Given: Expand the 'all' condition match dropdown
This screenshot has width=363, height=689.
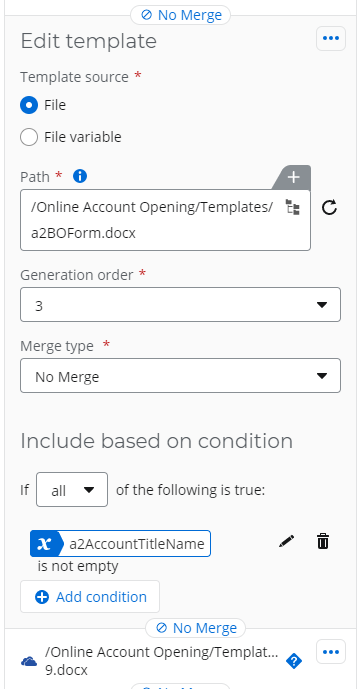Looking at the screenshot, I should pos(72,490).
